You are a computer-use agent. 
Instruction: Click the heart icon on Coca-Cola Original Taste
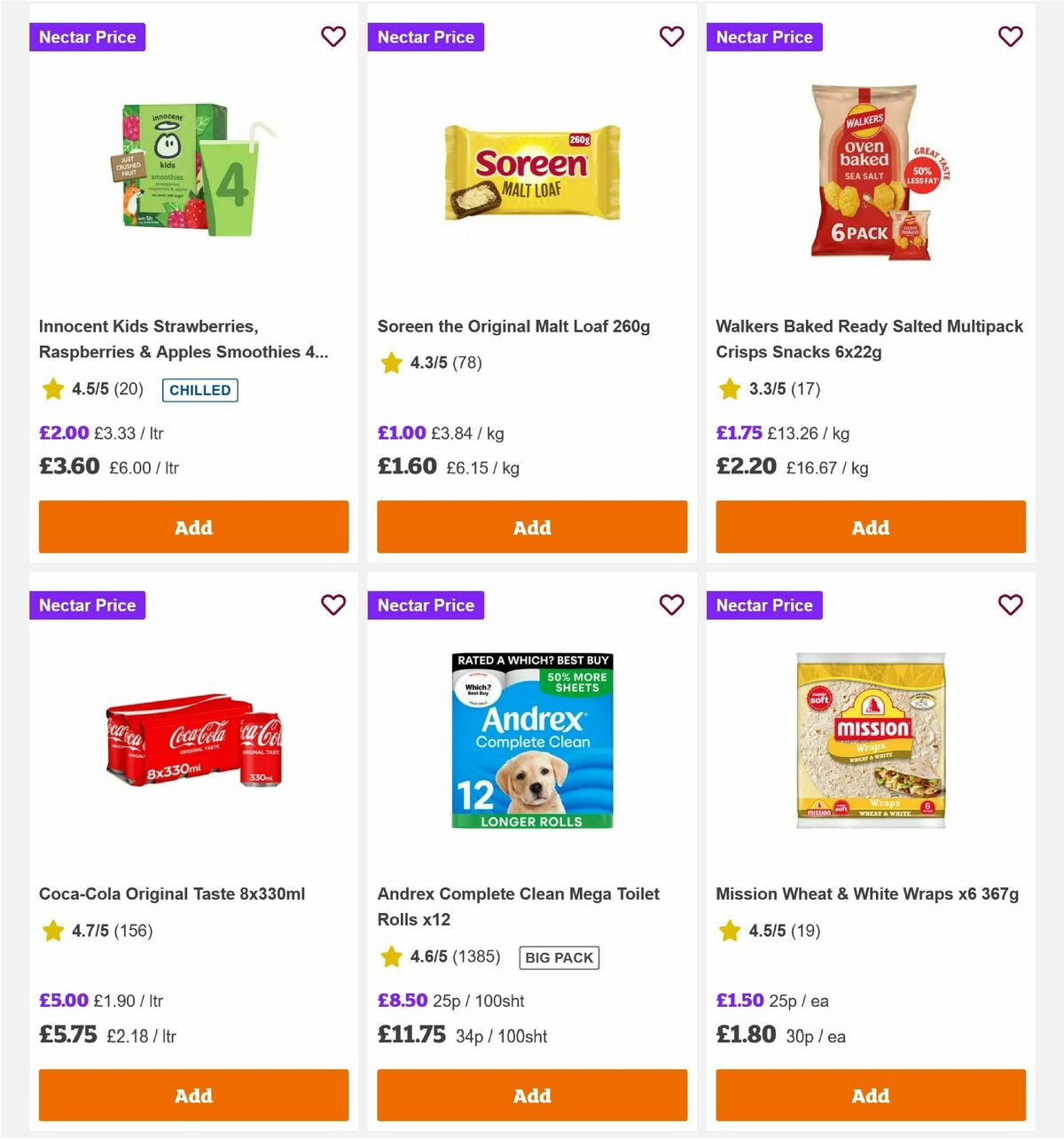[x=333, y=605]
